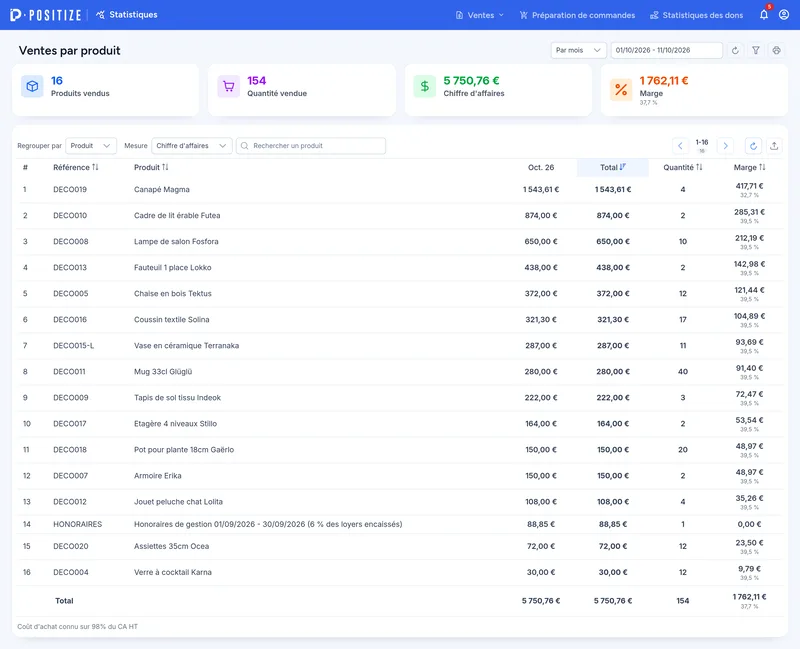Toggle sort on Quantité column

tap(683, 167)
